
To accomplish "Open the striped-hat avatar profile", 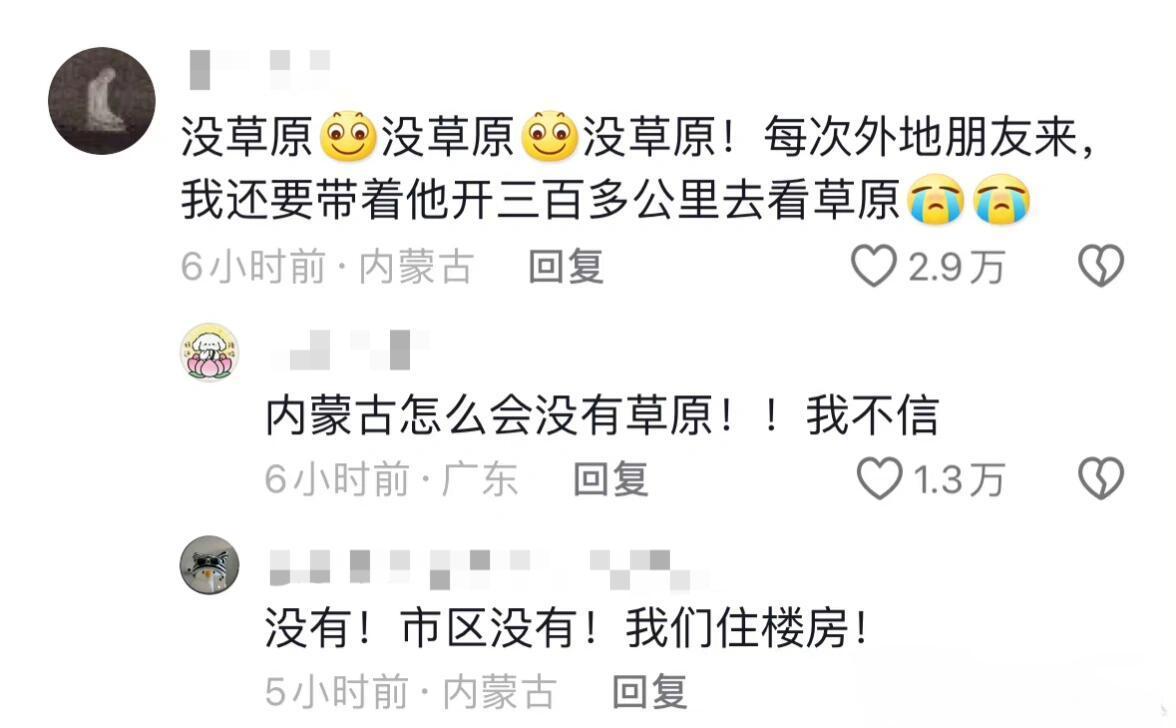I will 209,565.
